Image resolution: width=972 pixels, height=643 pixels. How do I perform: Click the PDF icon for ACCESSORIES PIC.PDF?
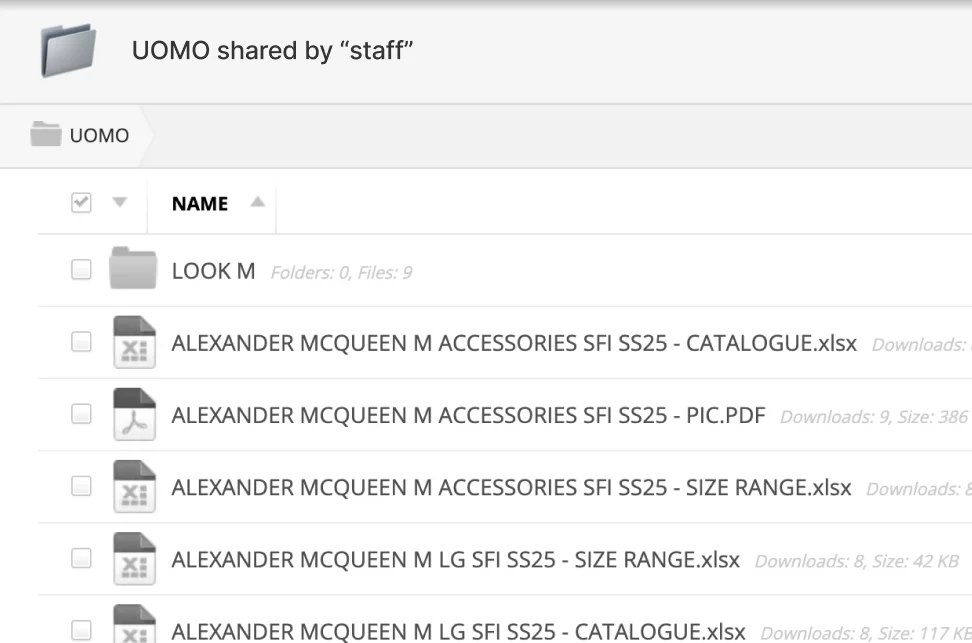tap(132, 415)
